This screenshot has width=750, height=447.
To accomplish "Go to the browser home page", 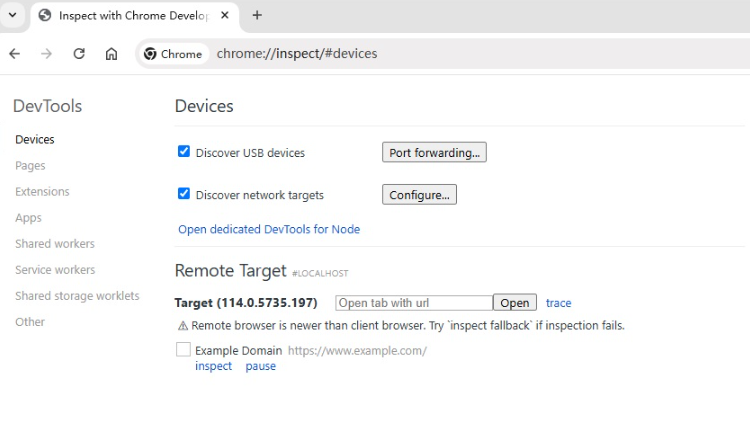I will pos(111,54).
